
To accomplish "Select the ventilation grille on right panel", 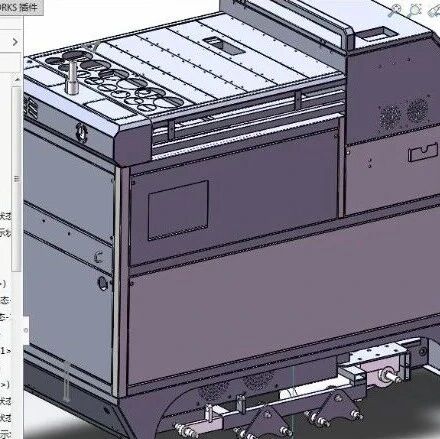I will pyautogui.click(x=404, y=114).
